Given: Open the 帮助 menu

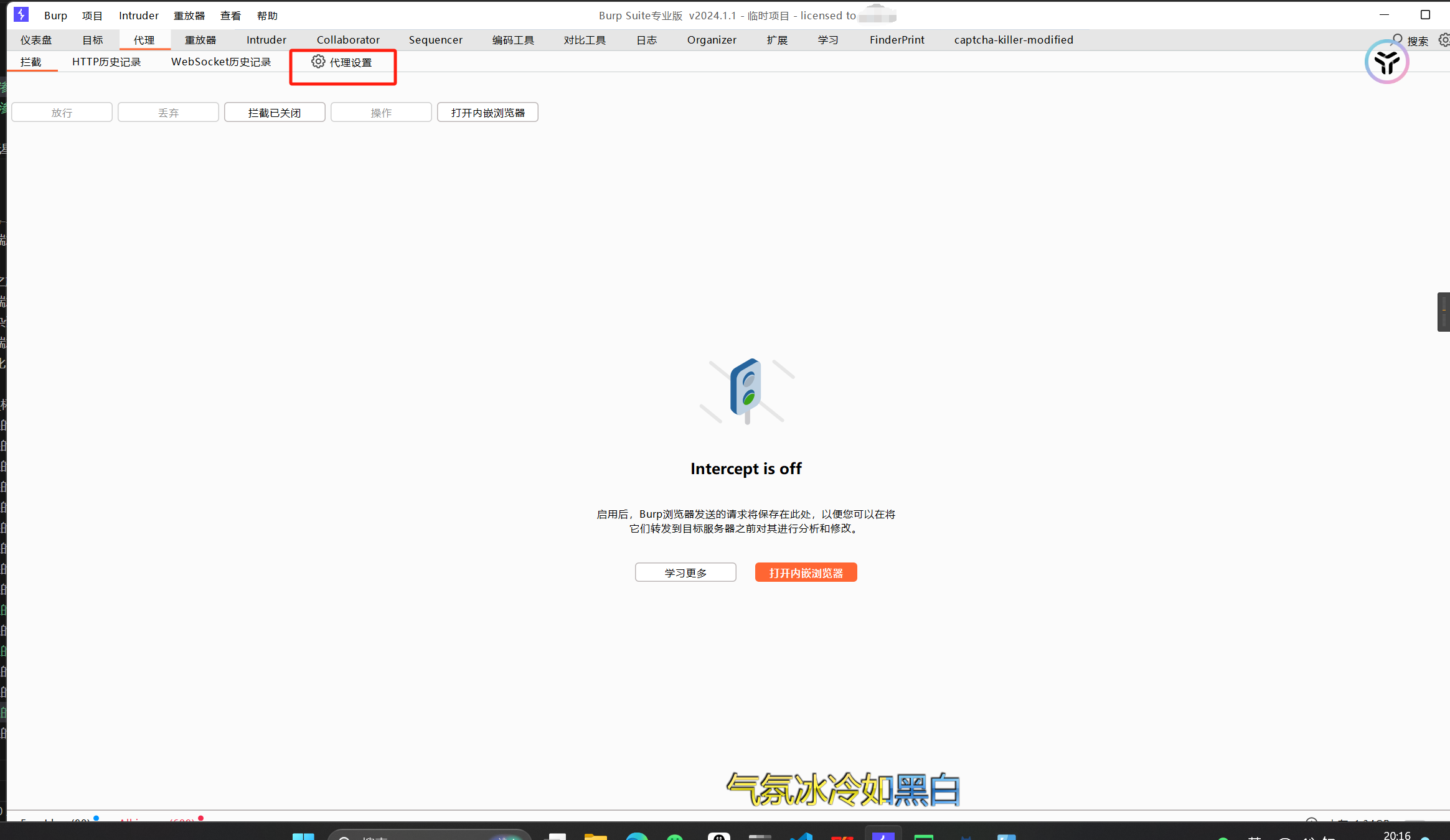Looking at the screenshot, I should point(267,16).
